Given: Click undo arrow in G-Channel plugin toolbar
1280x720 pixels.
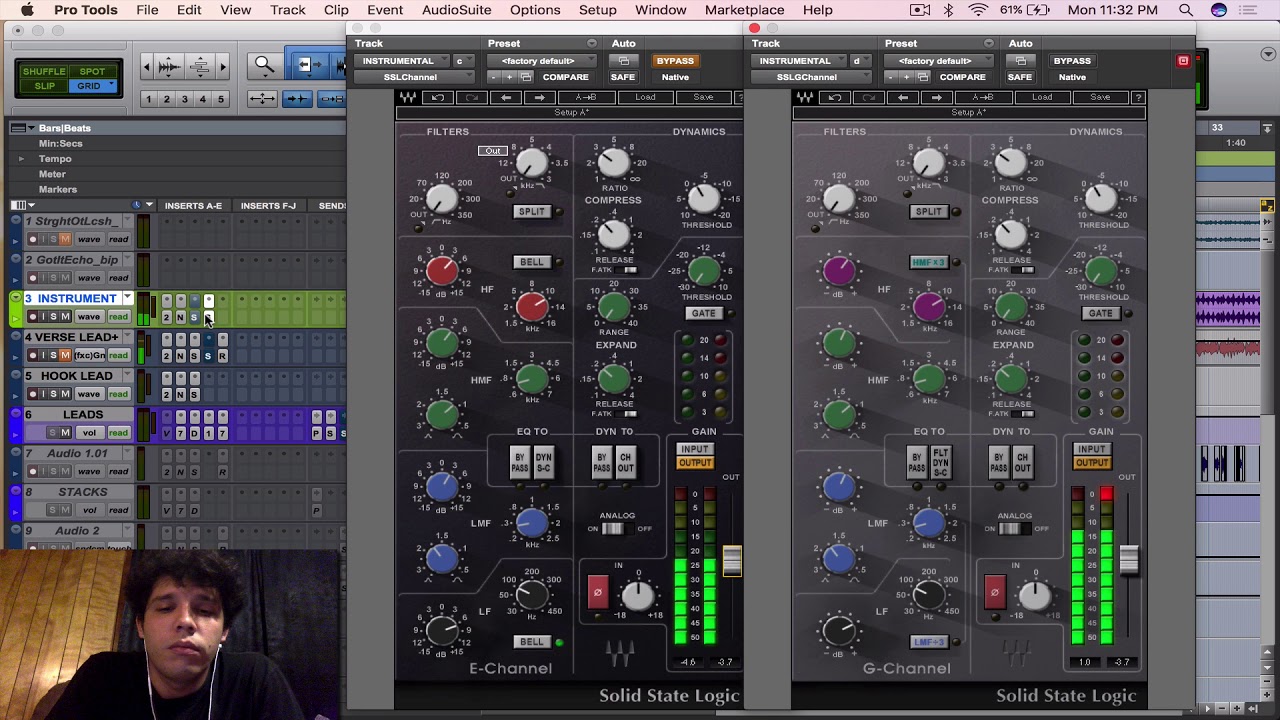Looking at the screenshot, I should pos(835,97).
